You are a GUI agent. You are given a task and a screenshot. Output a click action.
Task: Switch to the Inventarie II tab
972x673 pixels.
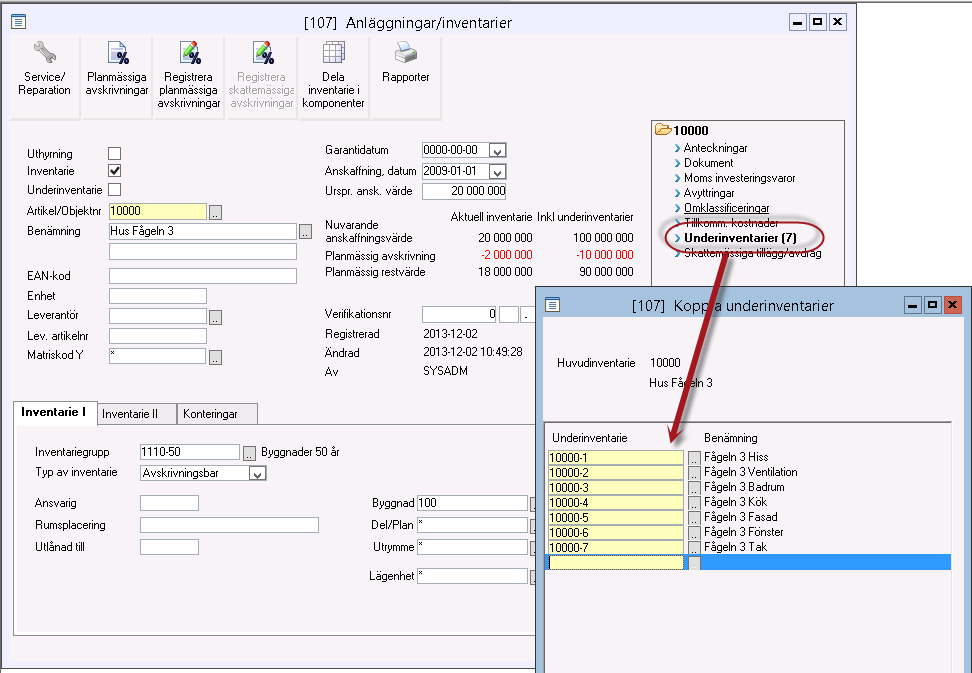tap(136, 414)
